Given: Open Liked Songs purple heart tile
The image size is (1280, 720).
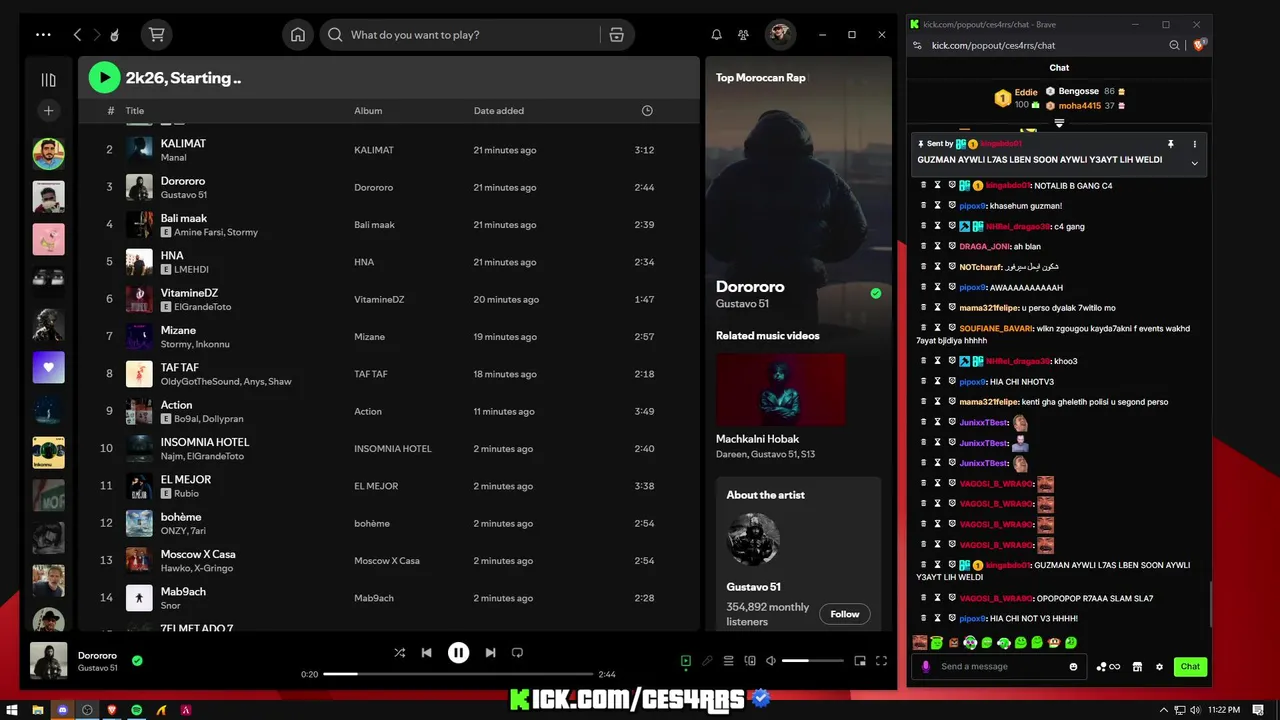Looking at the screenshot, I should pos(48,367).
